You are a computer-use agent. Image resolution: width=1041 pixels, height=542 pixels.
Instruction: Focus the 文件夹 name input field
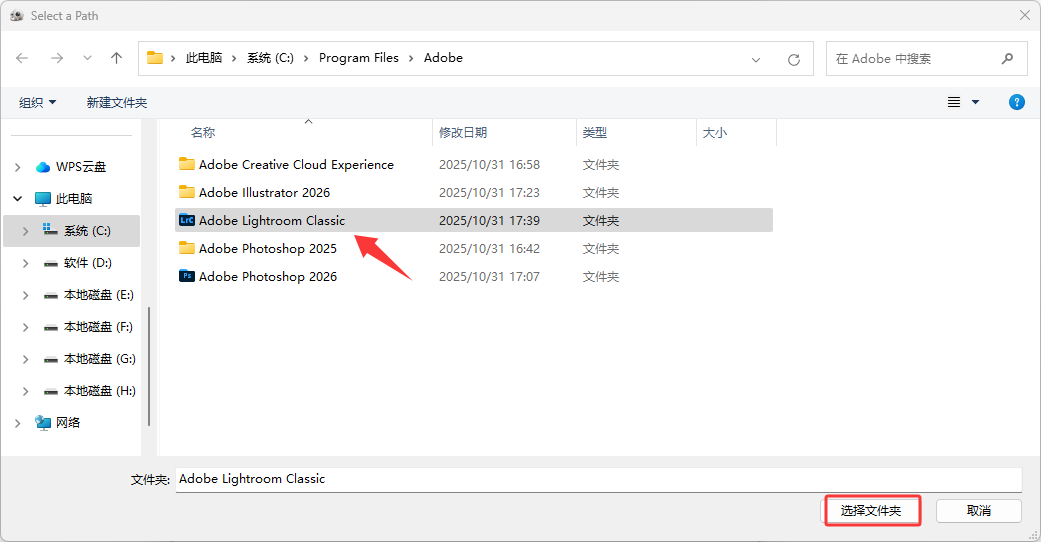click(598, 480)
